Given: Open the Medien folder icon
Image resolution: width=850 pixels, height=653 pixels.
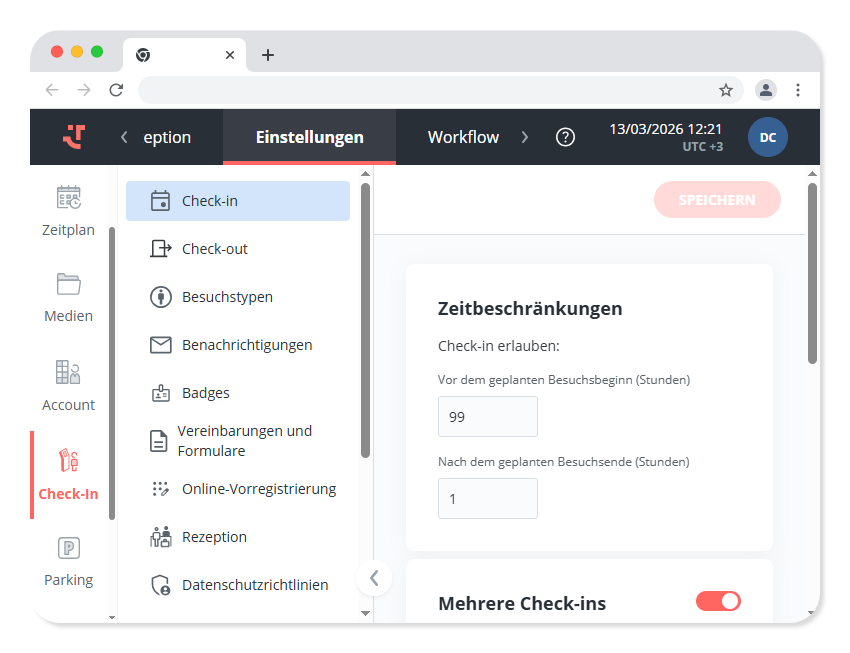Looking at the screenshot, I should tap(68, 284).
